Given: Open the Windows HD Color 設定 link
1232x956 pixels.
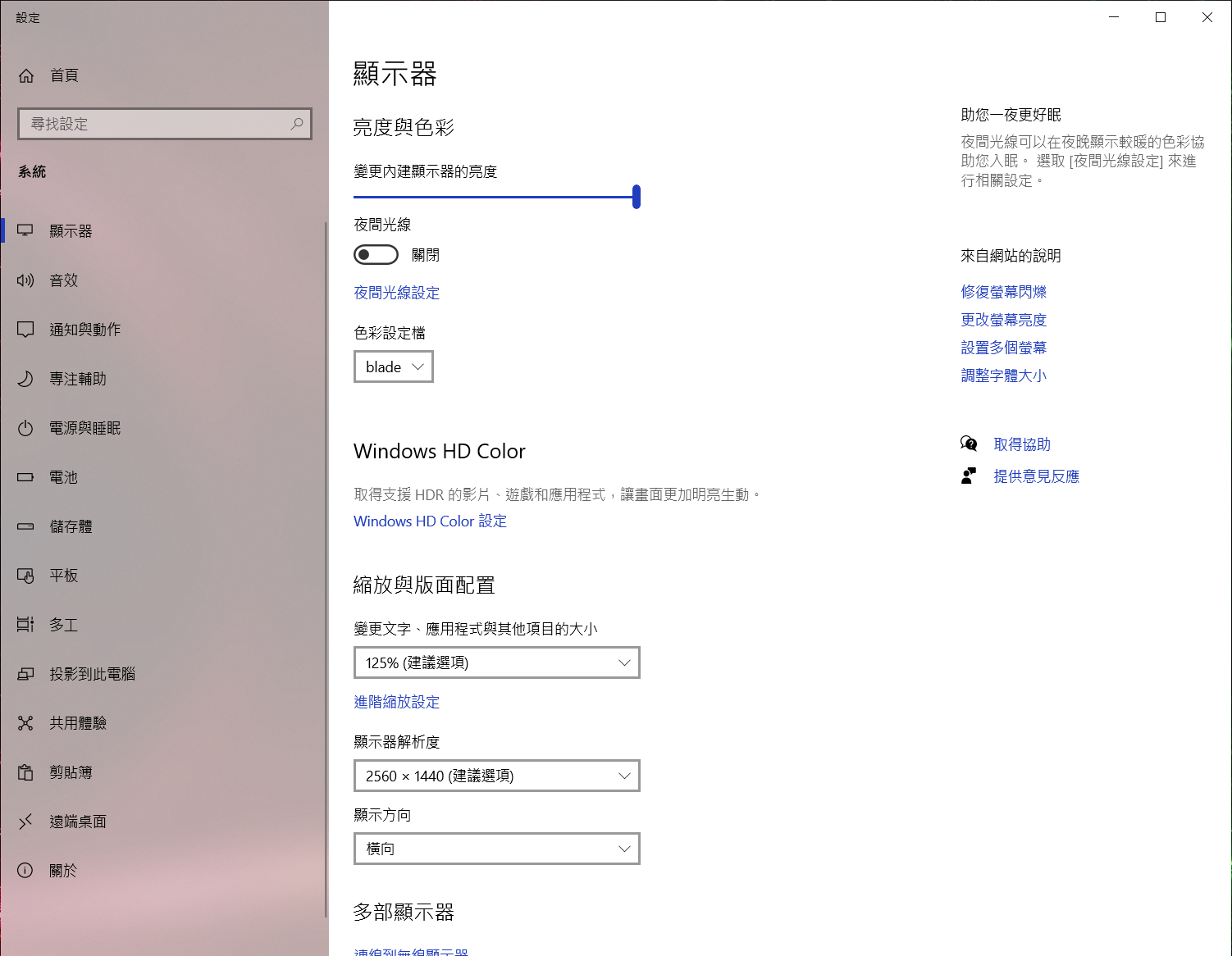Looking at the screenshot, I should [430, 521].
